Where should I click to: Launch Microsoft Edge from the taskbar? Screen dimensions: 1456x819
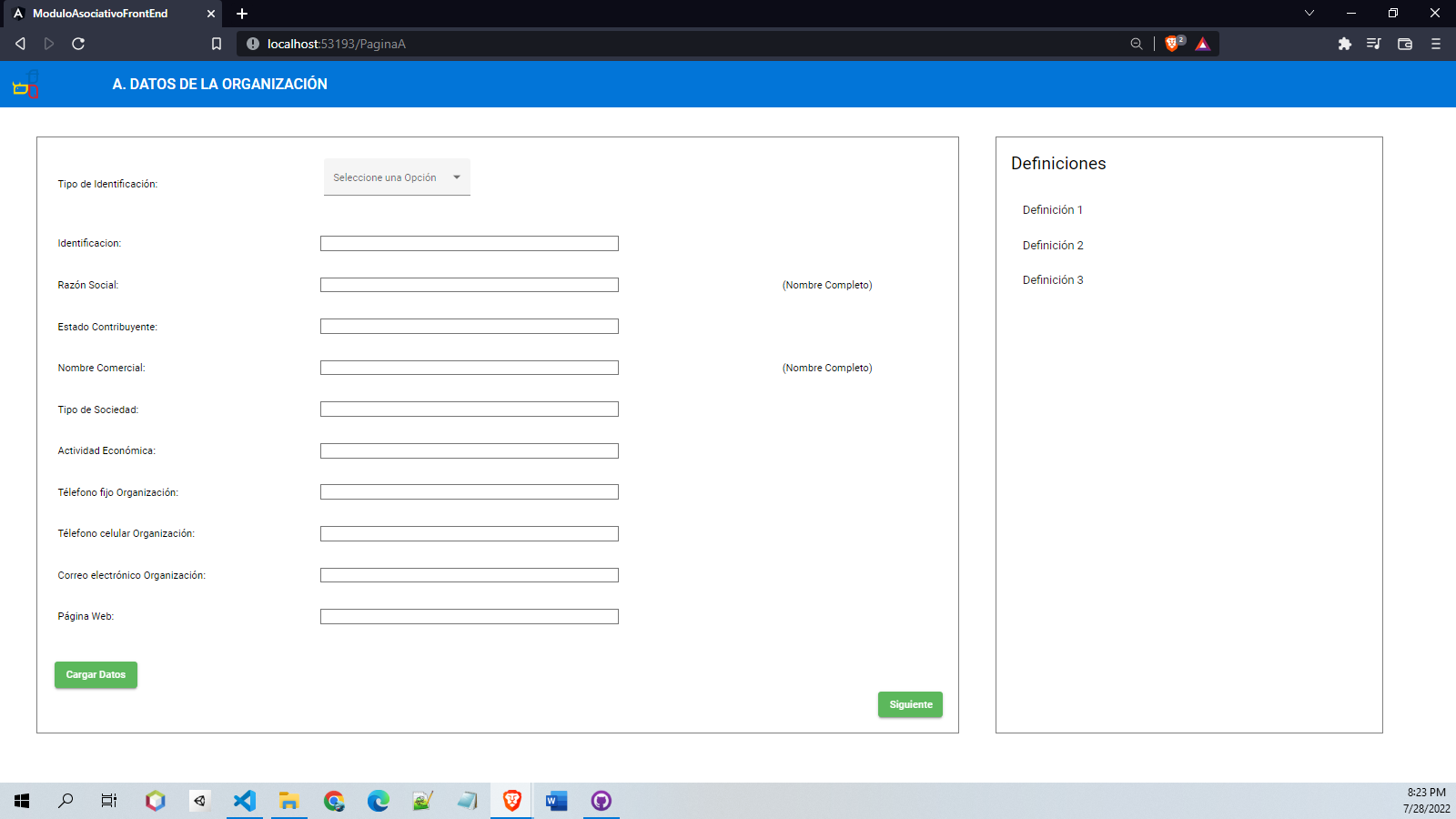379,801
